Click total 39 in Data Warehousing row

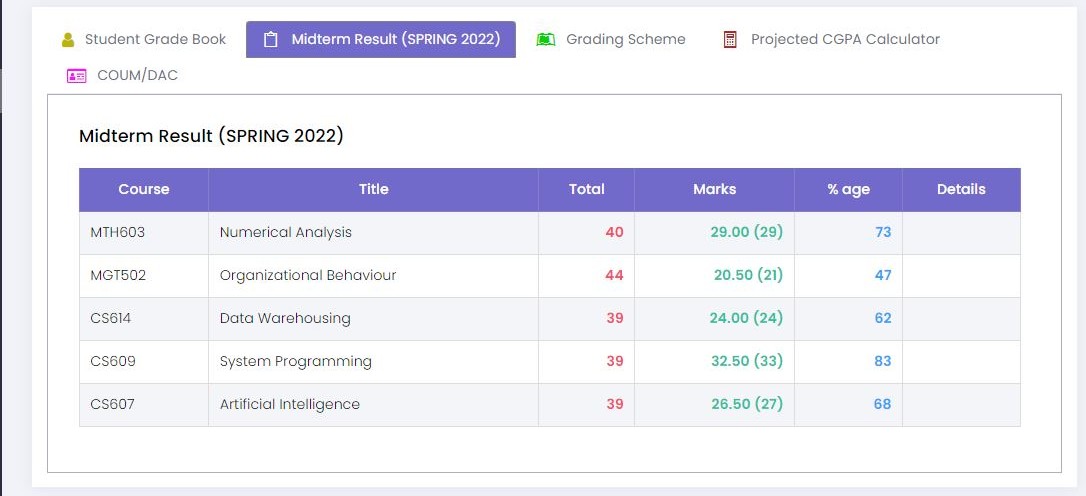pyautogui.click(x=614, y=319)
